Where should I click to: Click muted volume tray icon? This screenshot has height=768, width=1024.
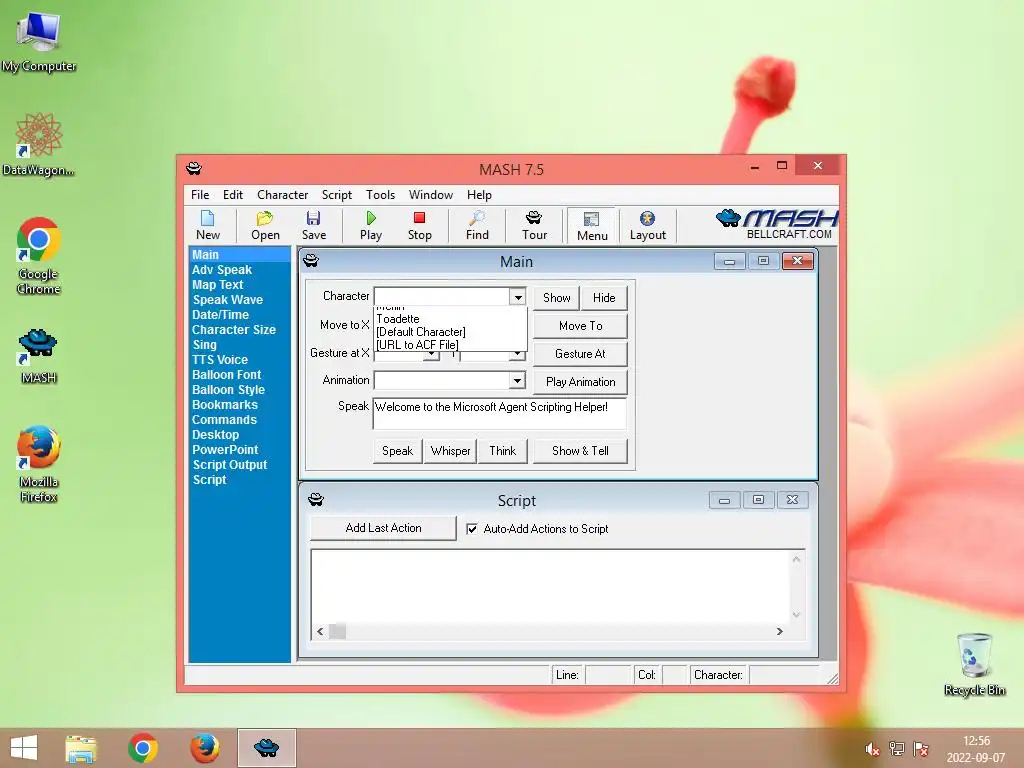click(x=872, y=749)
